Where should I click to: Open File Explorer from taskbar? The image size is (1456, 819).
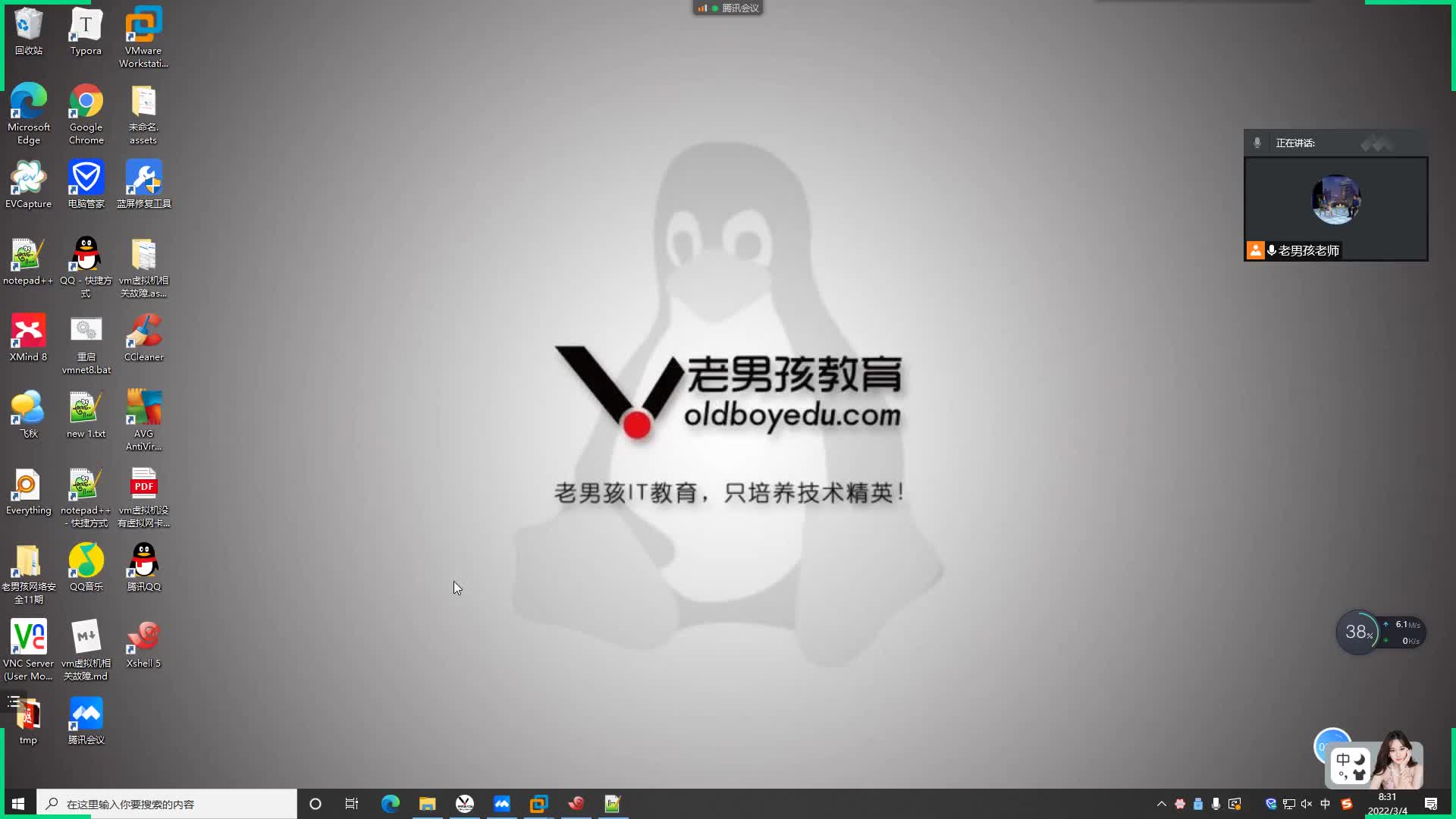click(427, 803)
